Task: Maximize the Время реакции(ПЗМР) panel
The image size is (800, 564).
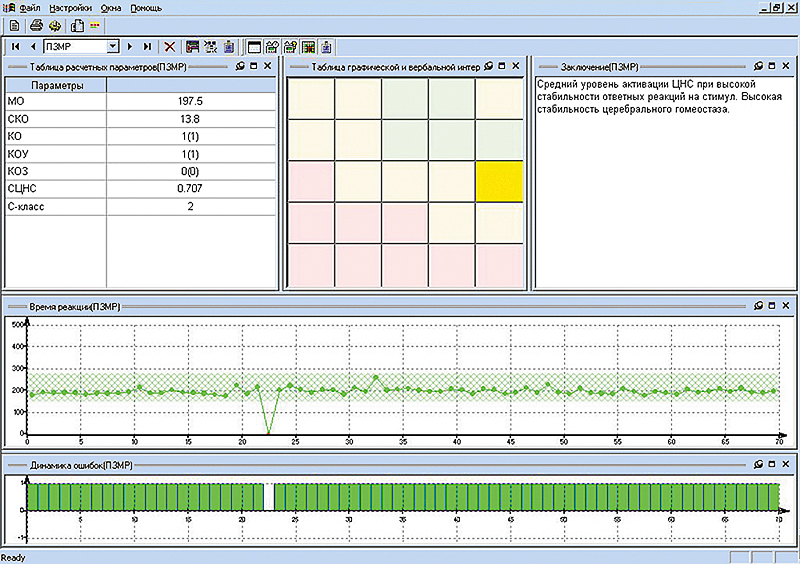Action: 773,304
